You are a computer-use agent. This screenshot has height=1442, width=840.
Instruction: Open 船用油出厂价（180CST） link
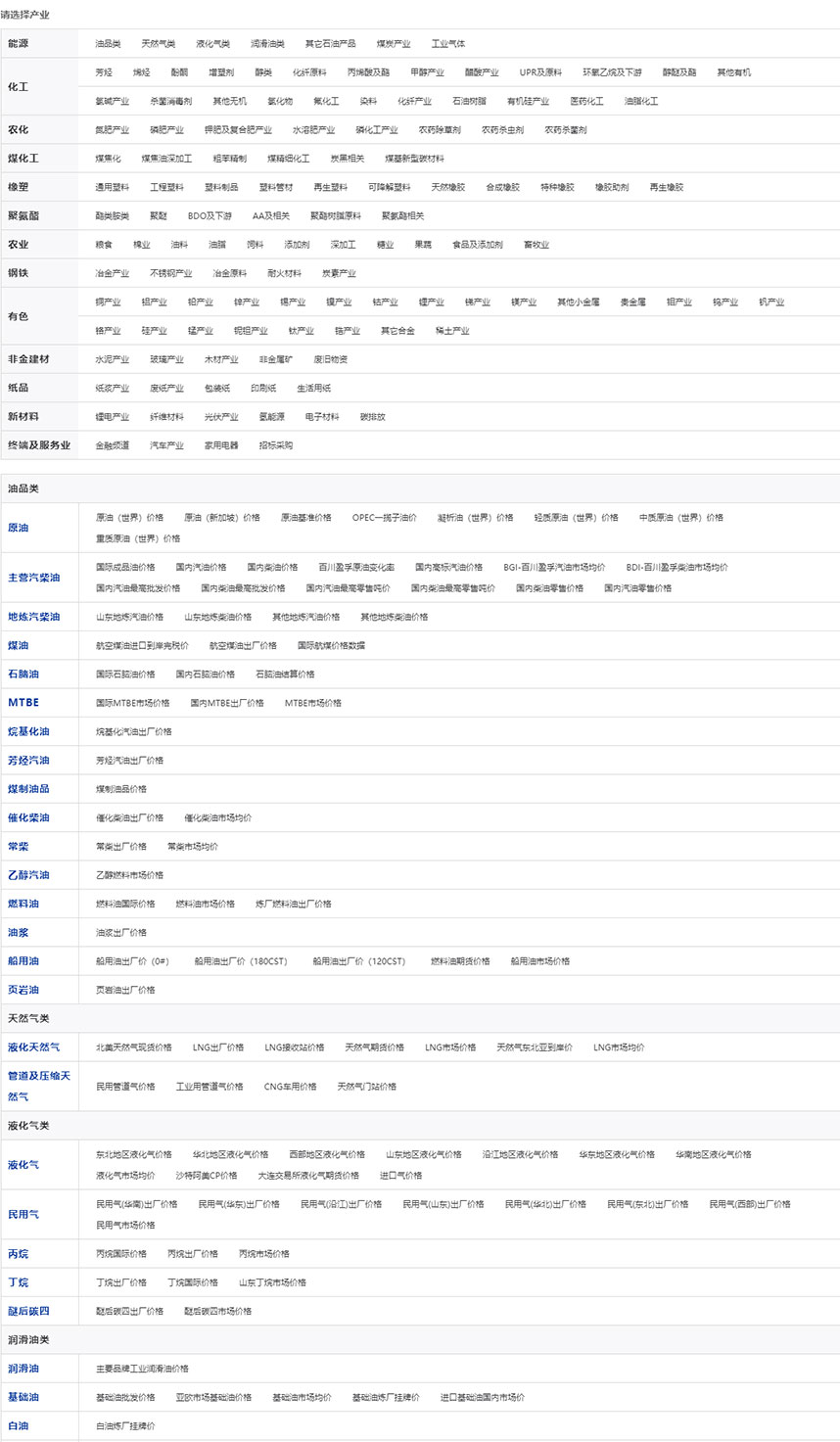coord(241,961)
